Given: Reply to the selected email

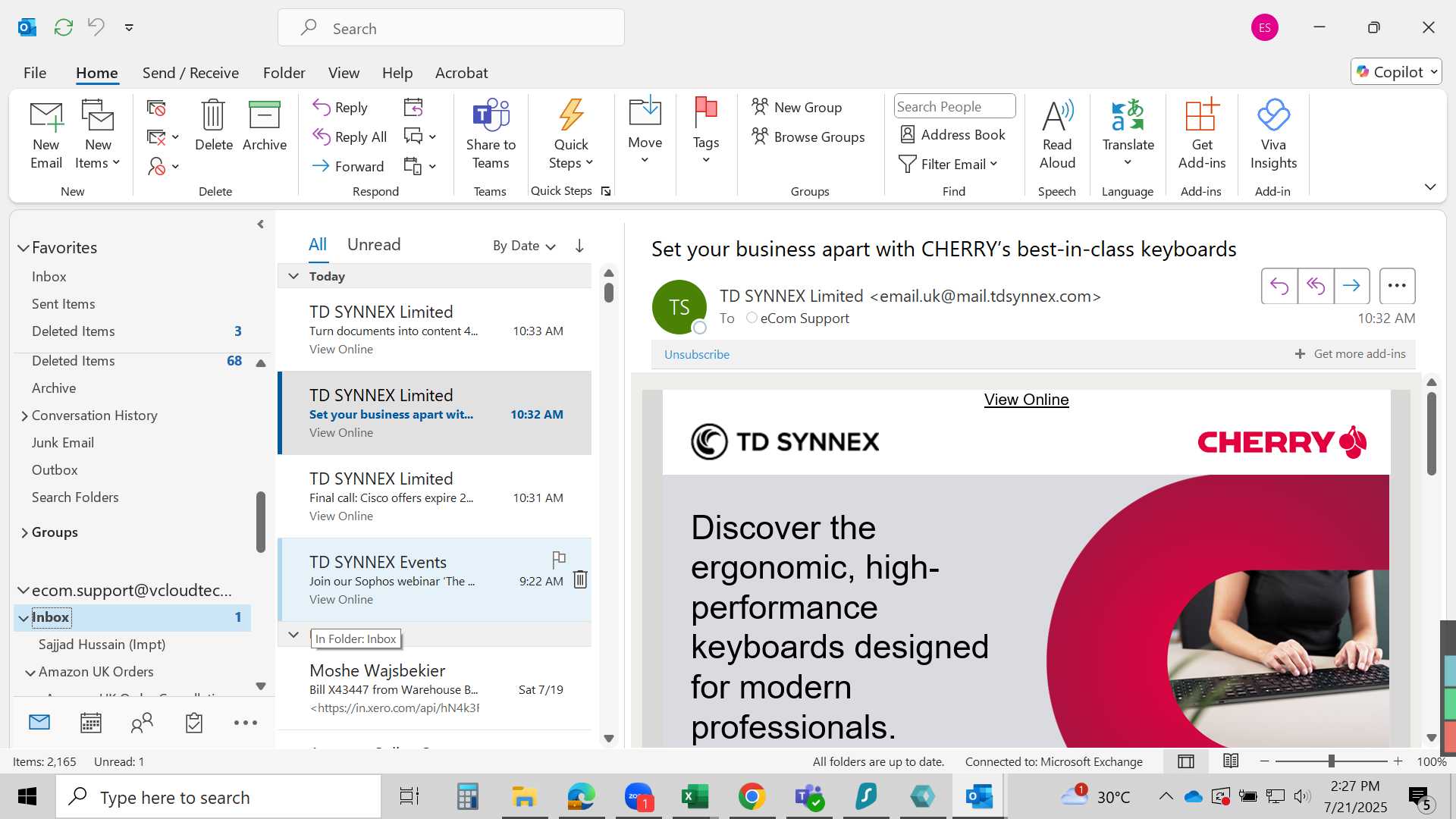Looking at the screenshot, I should pos(340,108).
